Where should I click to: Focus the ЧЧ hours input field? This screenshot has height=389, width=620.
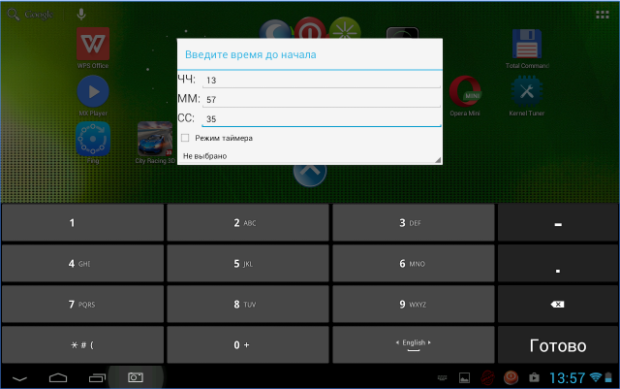(x=321, y=80)
